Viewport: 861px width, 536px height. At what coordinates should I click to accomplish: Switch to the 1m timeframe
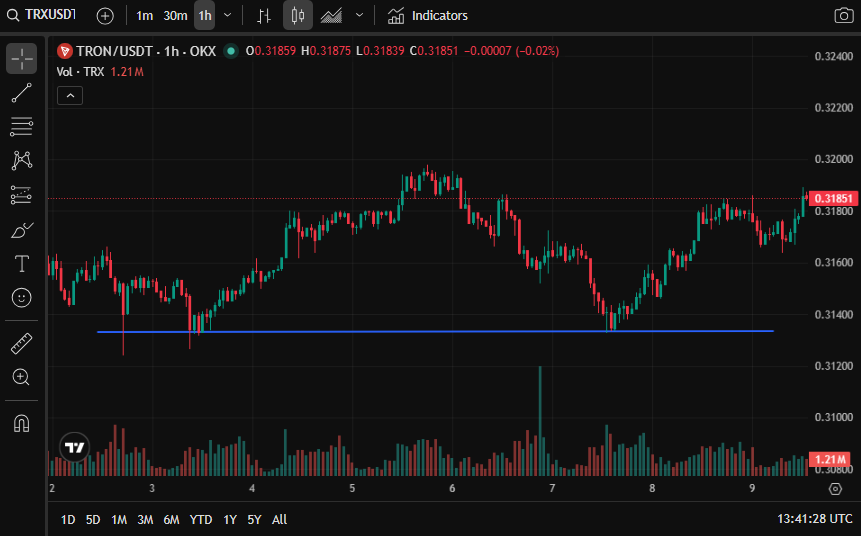click(x=144, y=15)
